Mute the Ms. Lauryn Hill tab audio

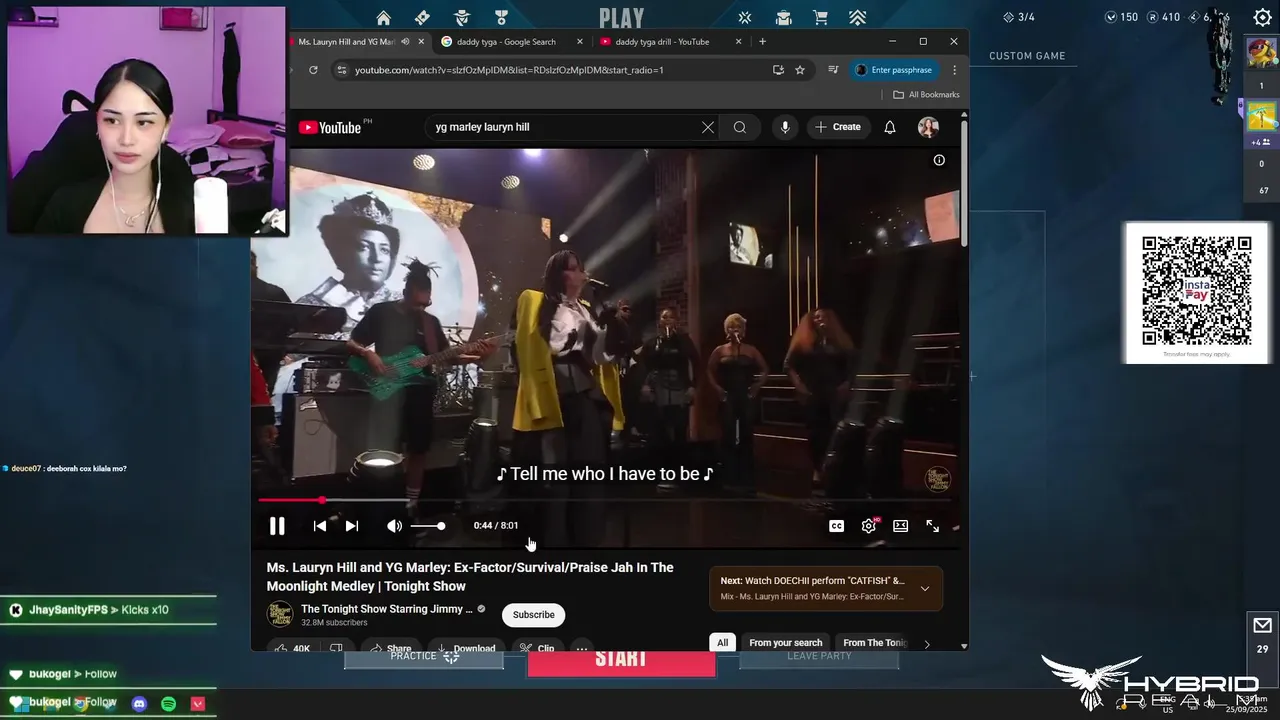pyautogui.click(x=405, y=42)
